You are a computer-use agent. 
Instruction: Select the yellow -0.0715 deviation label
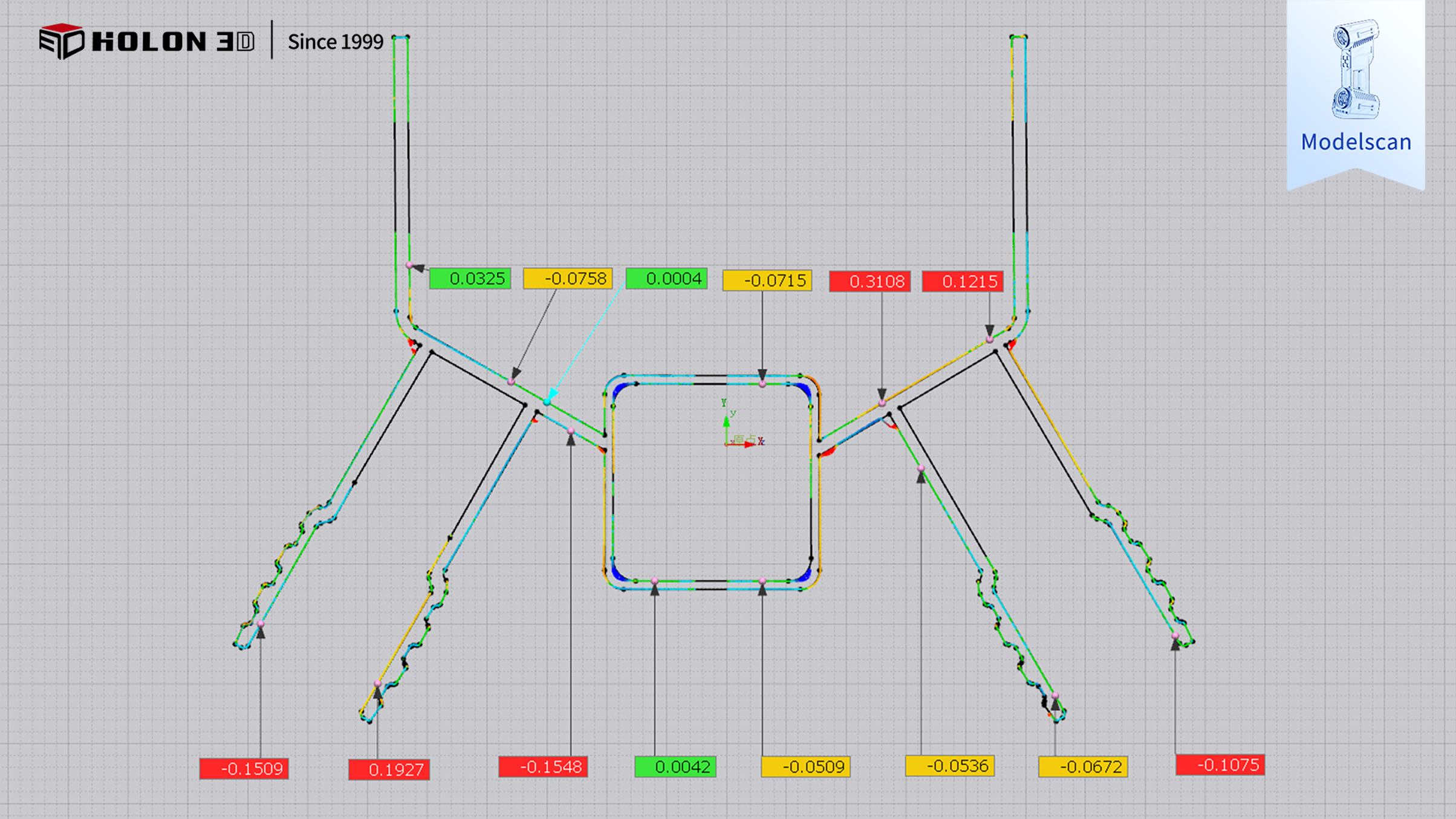pos(767,280)
